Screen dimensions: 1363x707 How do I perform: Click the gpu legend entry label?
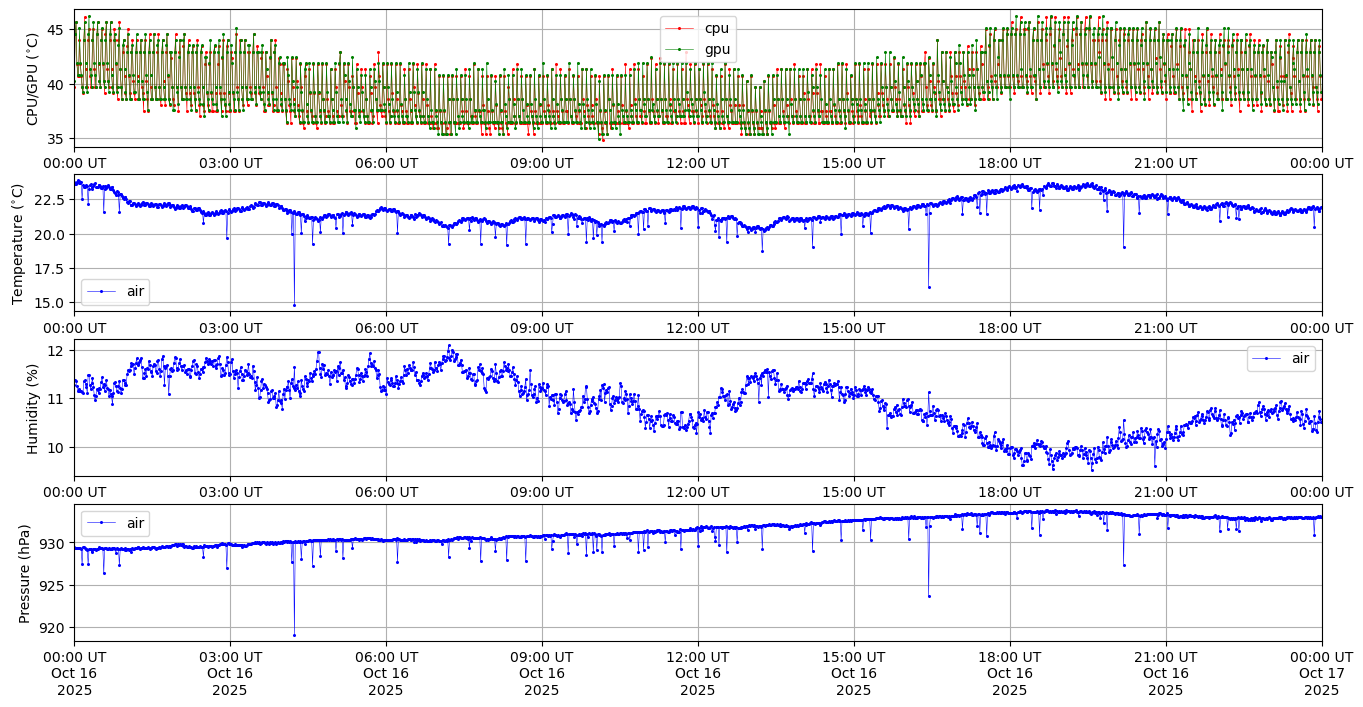click(716, 48)
